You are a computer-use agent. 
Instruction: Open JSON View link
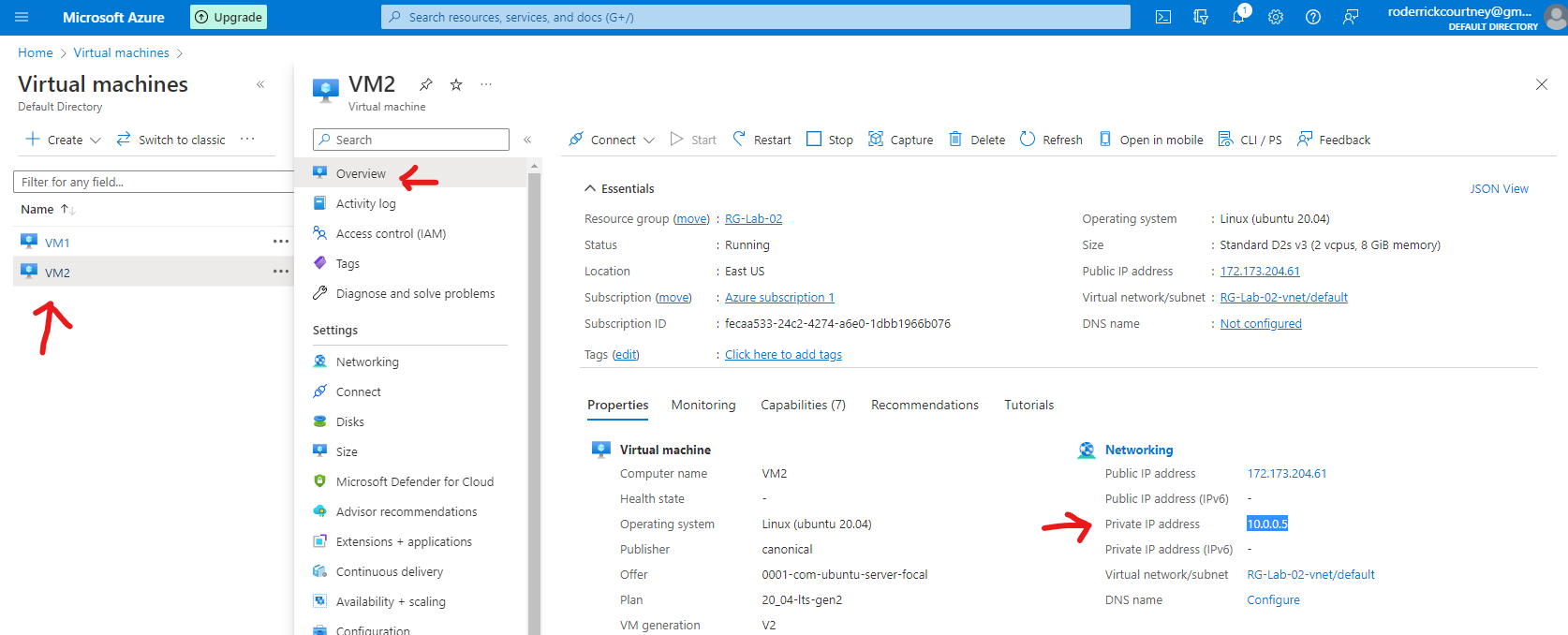click(1499, 188)
